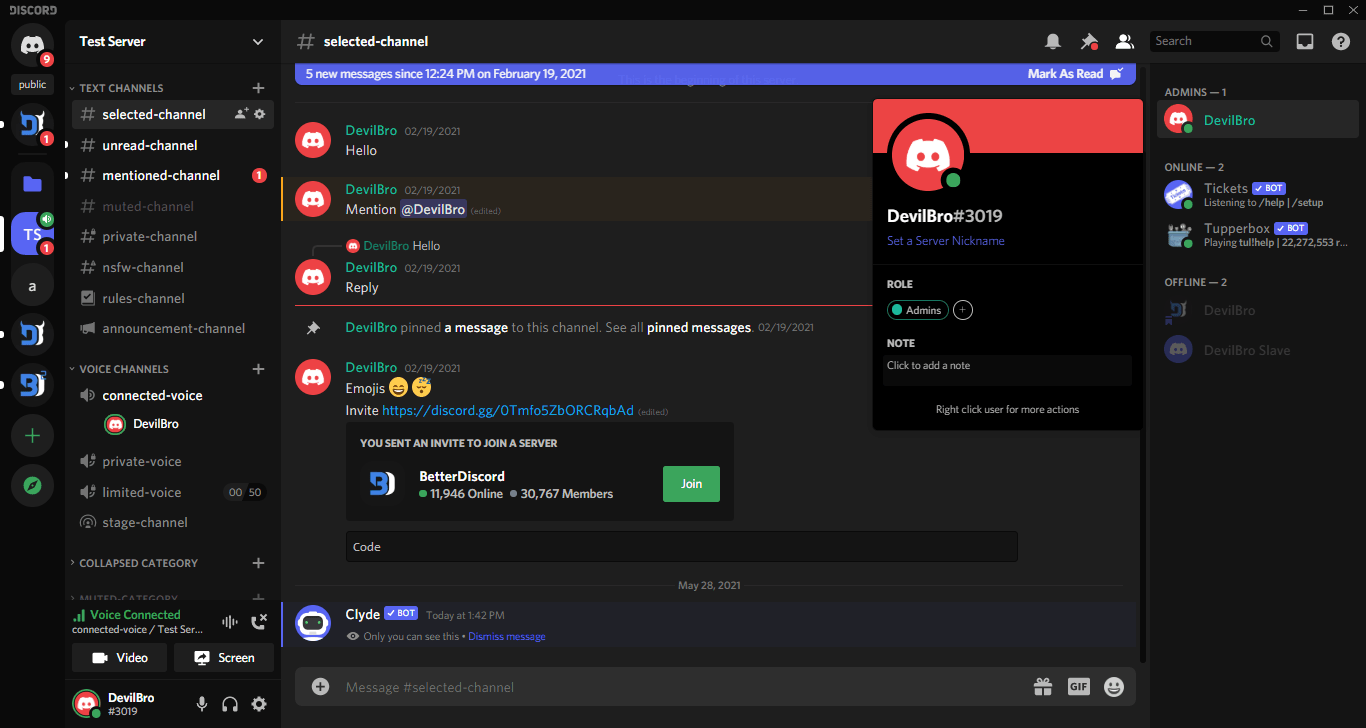Click the gift icon in message bar

pyautogui.click(x=1043, y=687)
